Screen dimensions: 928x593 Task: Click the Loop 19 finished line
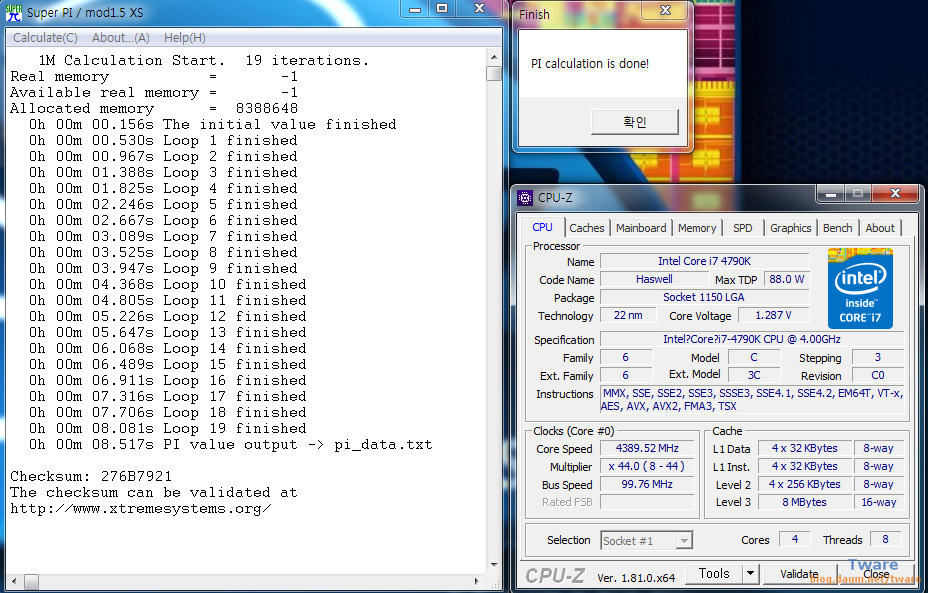coord(167,428)
